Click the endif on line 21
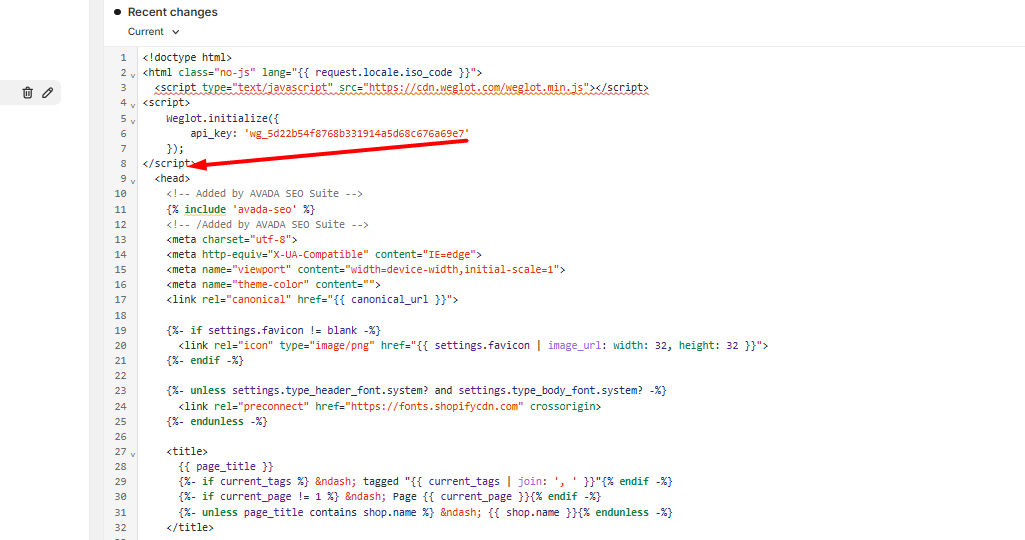The height and width of the screenshot is (540, 1025). click(x=205, y=360)
